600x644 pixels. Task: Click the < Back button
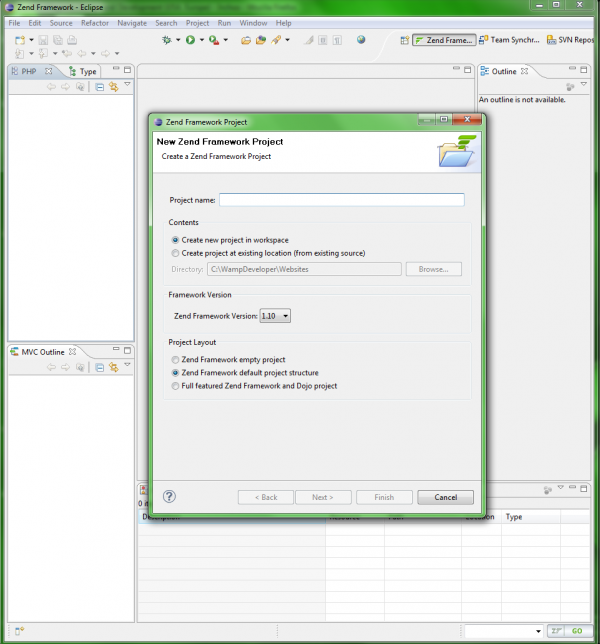266,497
